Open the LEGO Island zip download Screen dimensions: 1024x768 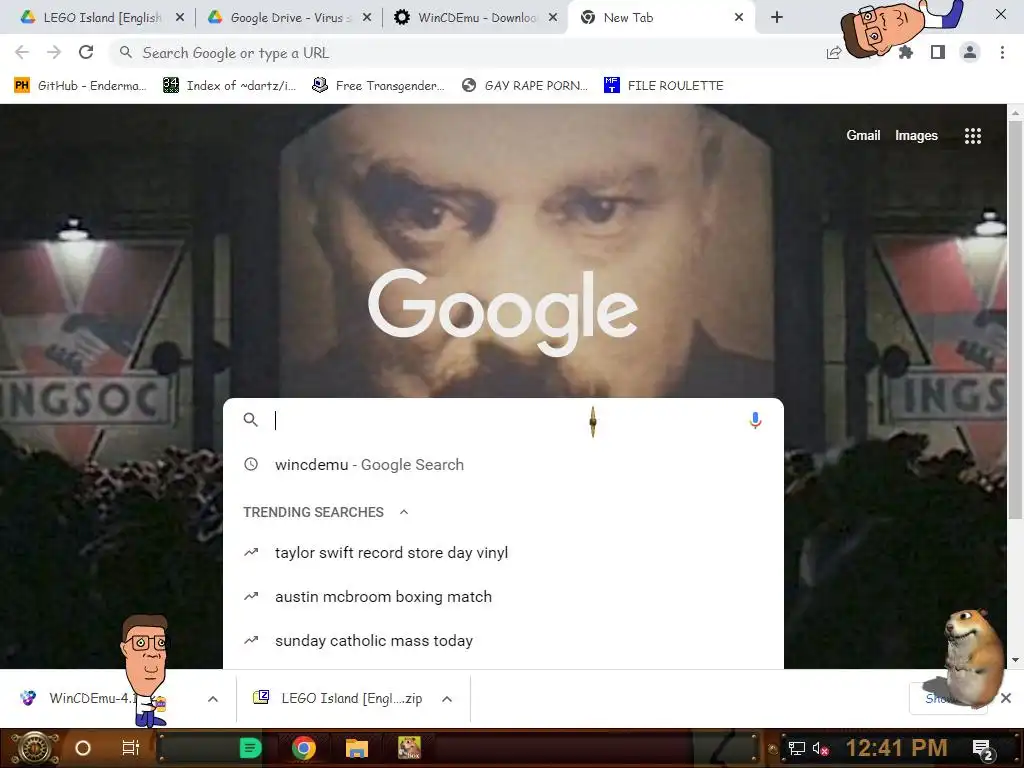point(338,698)
